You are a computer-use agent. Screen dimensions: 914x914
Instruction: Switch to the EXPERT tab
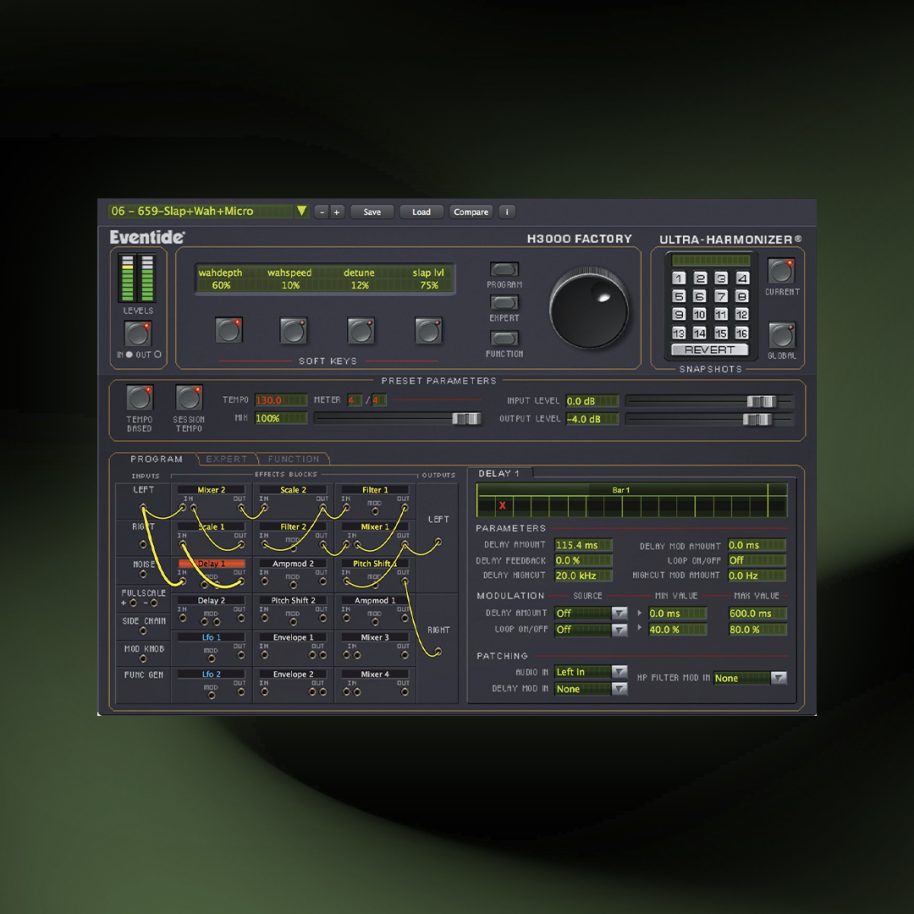coord(228,459)
